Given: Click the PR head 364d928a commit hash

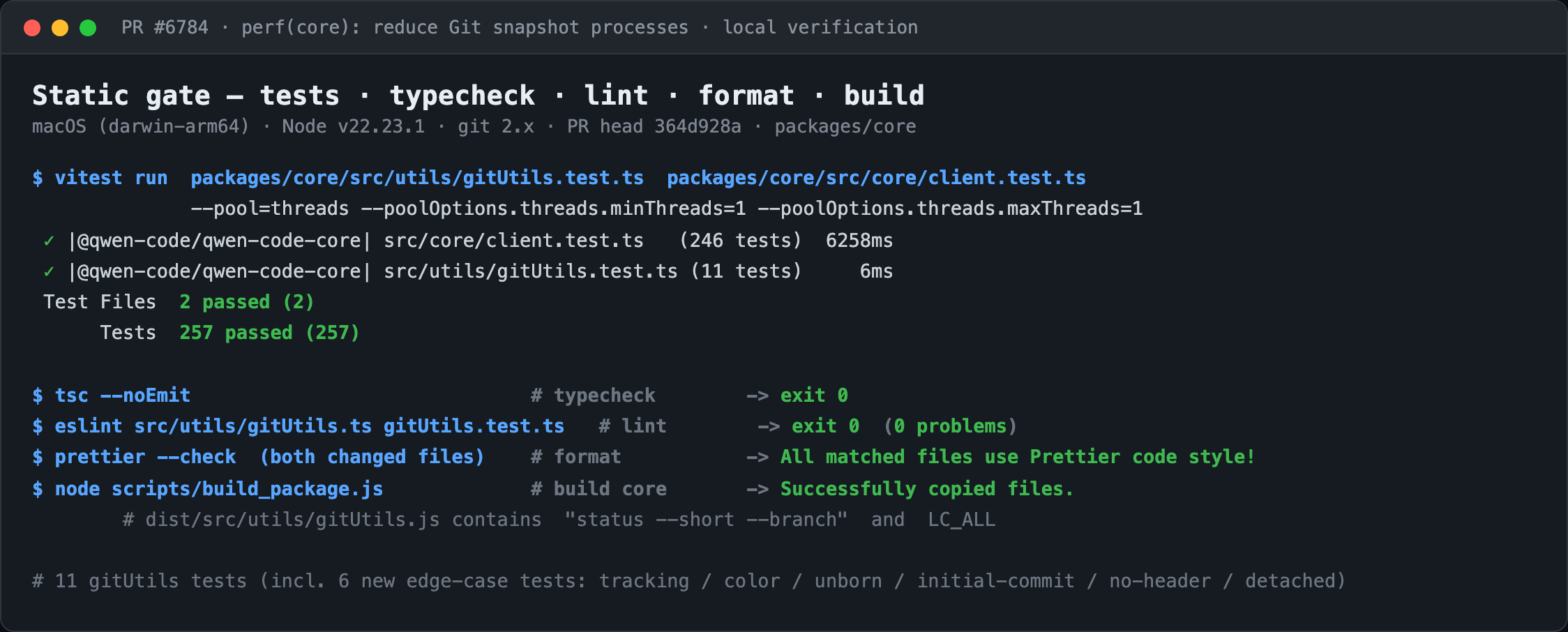Looking at the screenshot, I should (698, 126).
